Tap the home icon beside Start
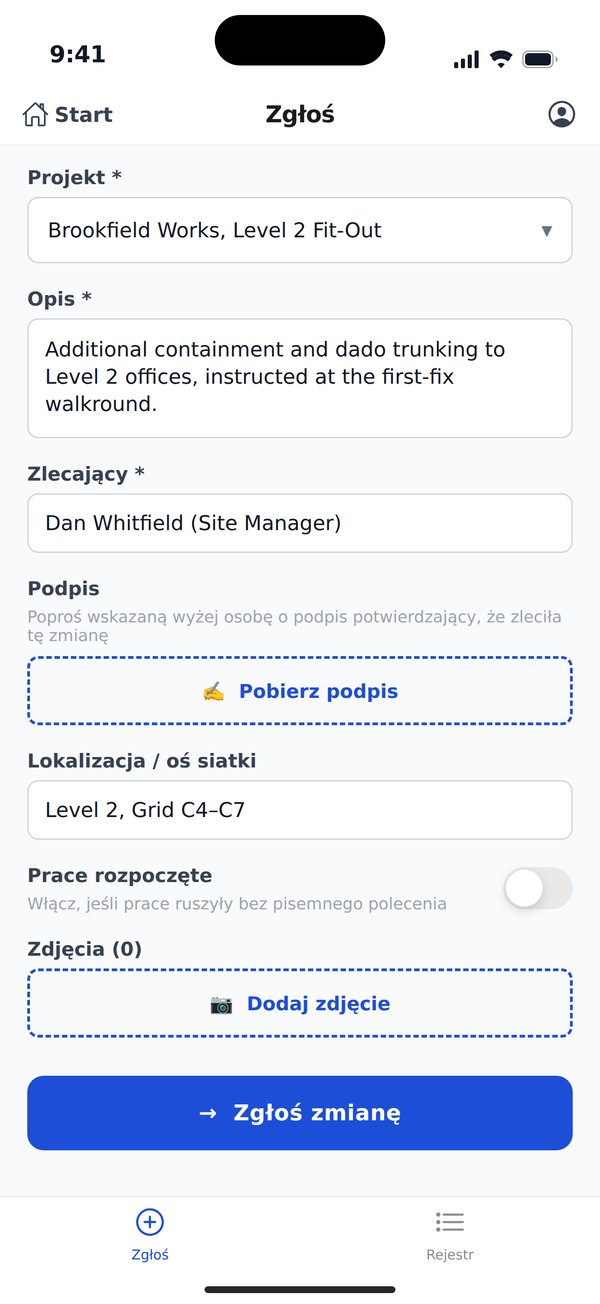 tap(35, 114)
